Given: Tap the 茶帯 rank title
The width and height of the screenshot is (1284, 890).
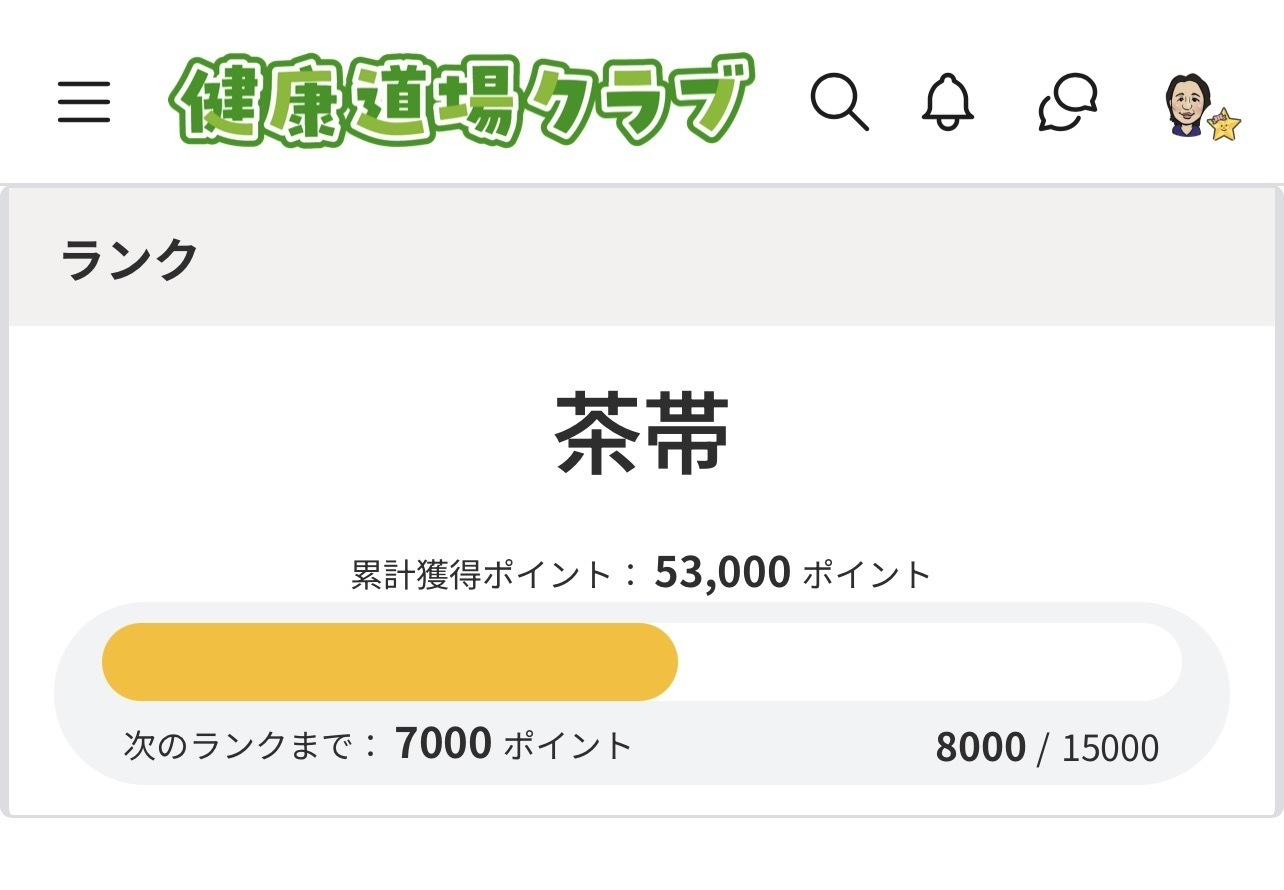Looking at the screenshot, I should [x=642, y=434].
